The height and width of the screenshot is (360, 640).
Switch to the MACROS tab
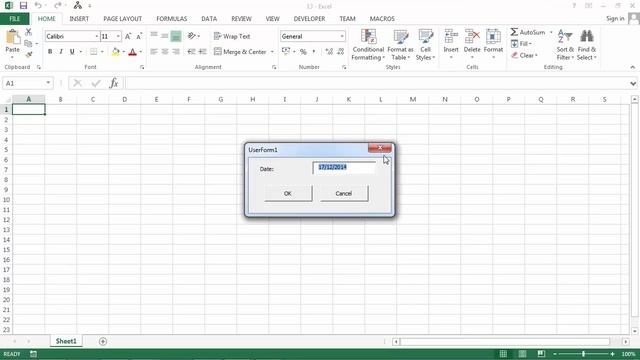382,19
